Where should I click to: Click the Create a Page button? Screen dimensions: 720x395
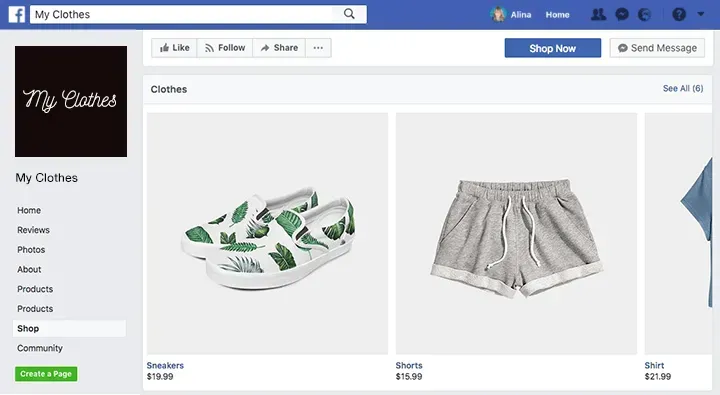[46, 374]
